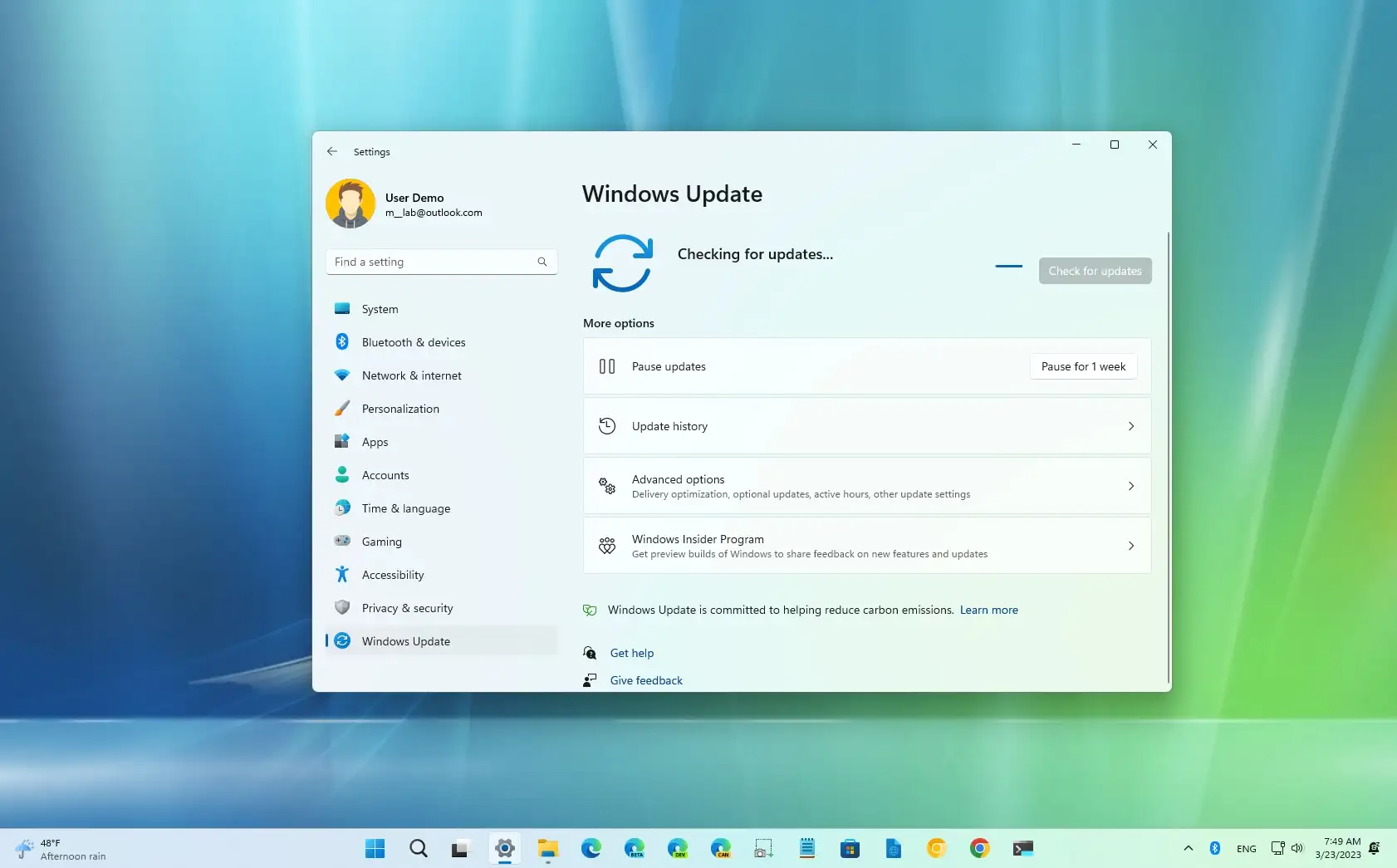Click the More options heading text
This screenshot has height=868, width=1397.
[x=619, y=323]
